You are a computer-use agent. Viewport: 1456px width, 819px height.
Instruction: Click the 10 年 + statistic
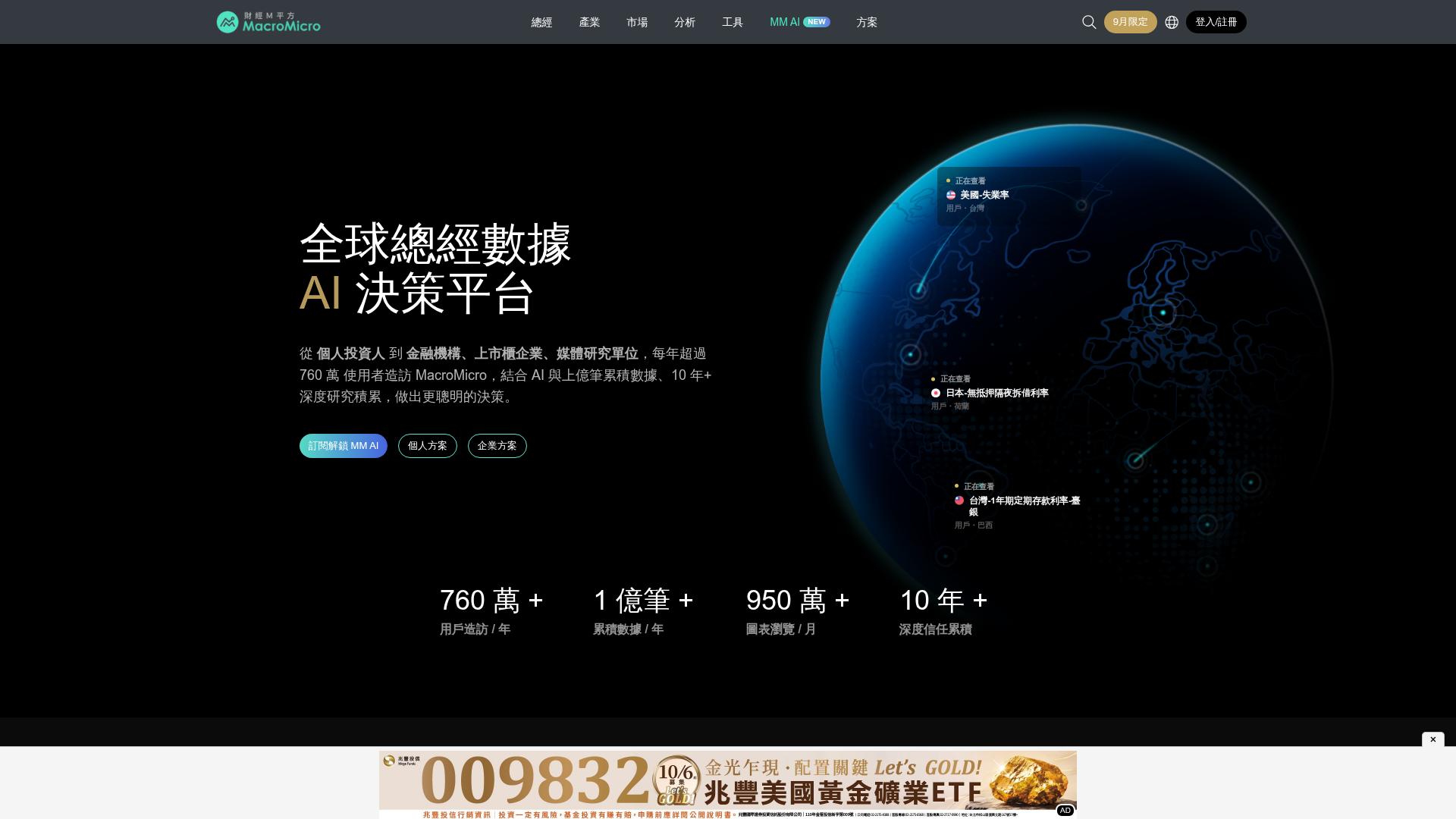pos(943,601)
